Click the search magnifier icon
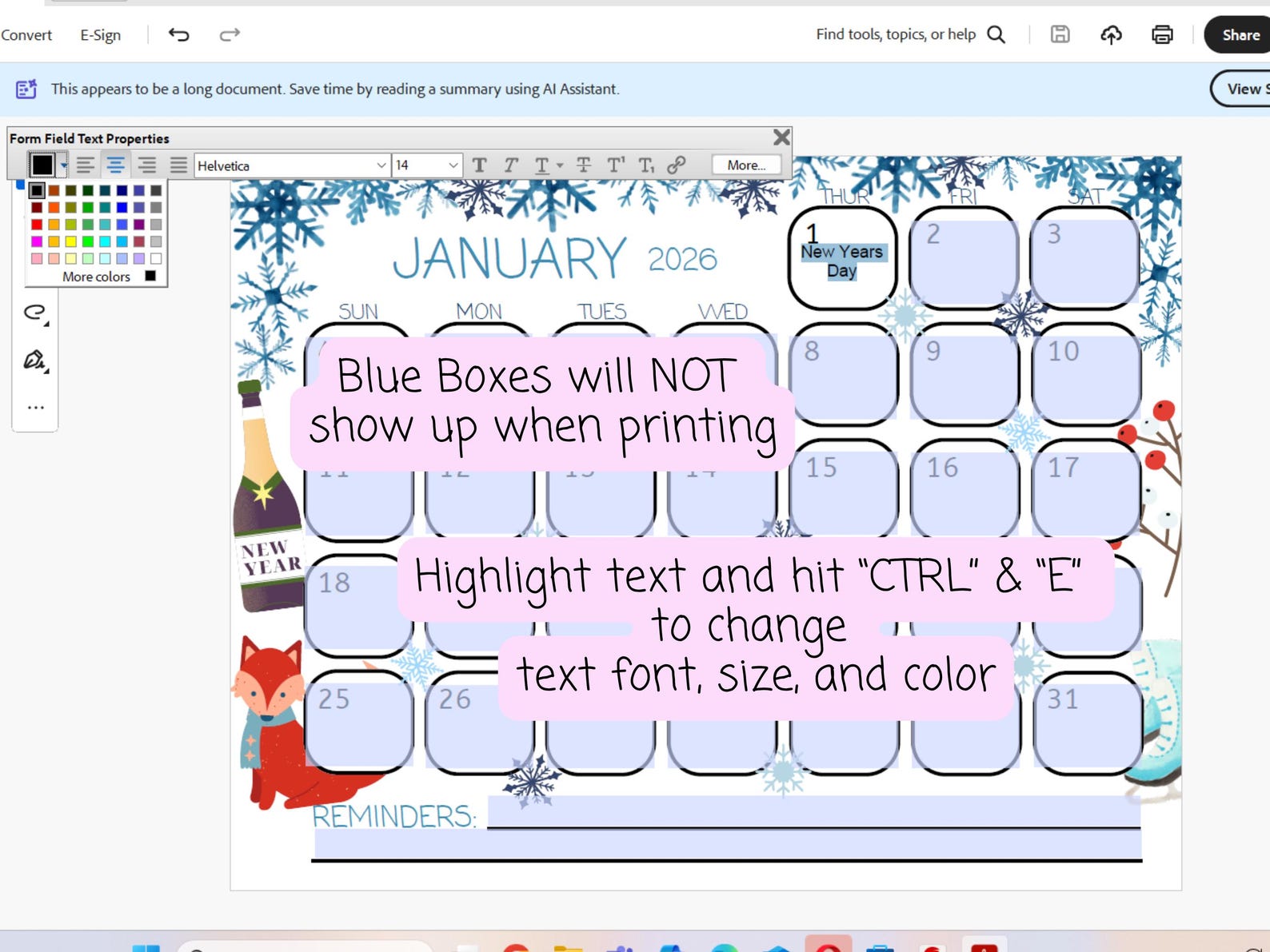This screenshot has height=952, width=1270. point(996,34)
